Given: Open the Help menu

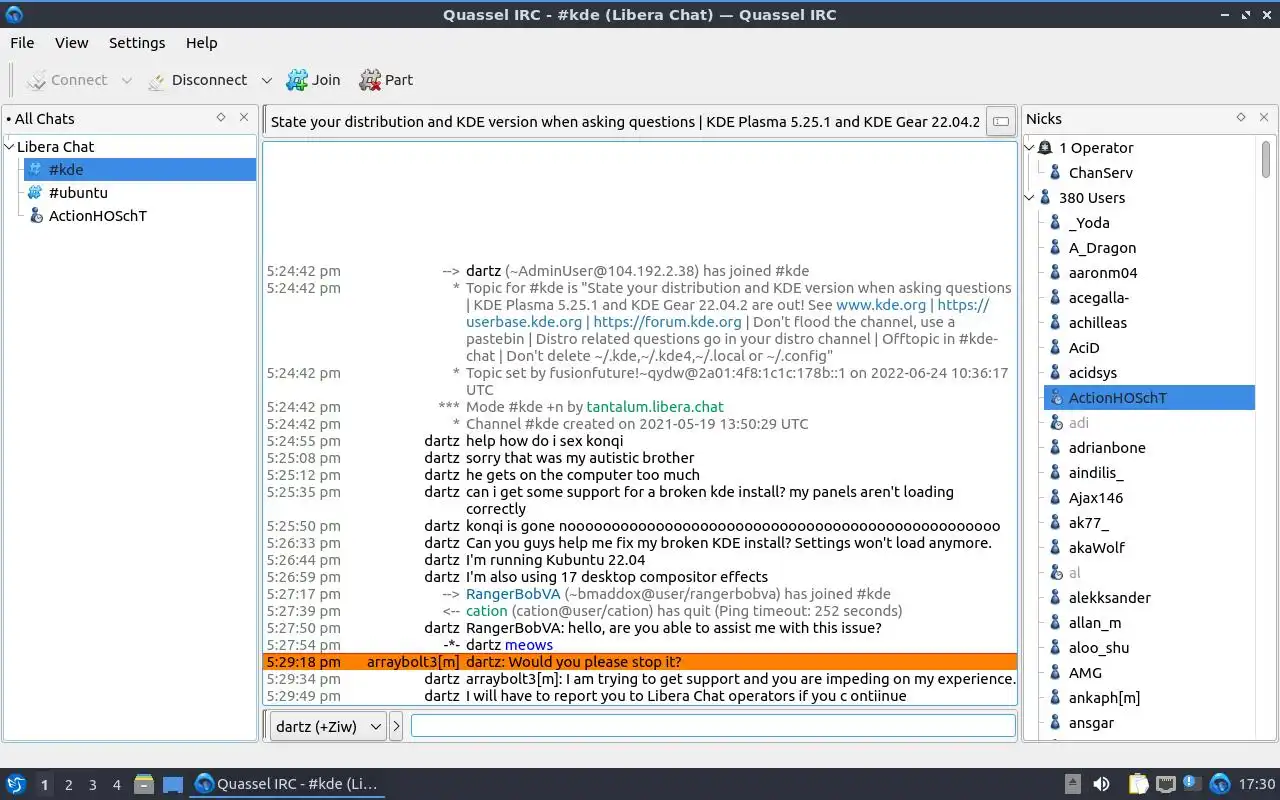Looking at the screenshot, I should (x=201, y=43).
